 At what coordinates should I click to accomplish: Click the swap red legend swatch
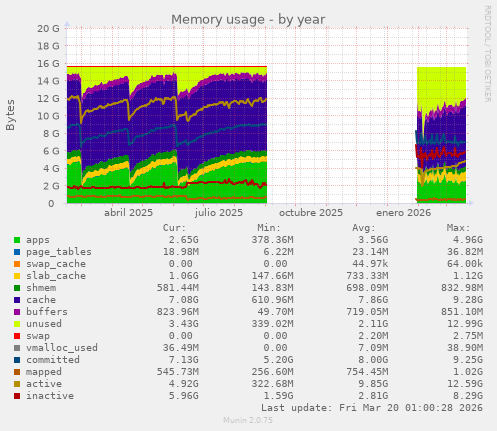(17, 336)
